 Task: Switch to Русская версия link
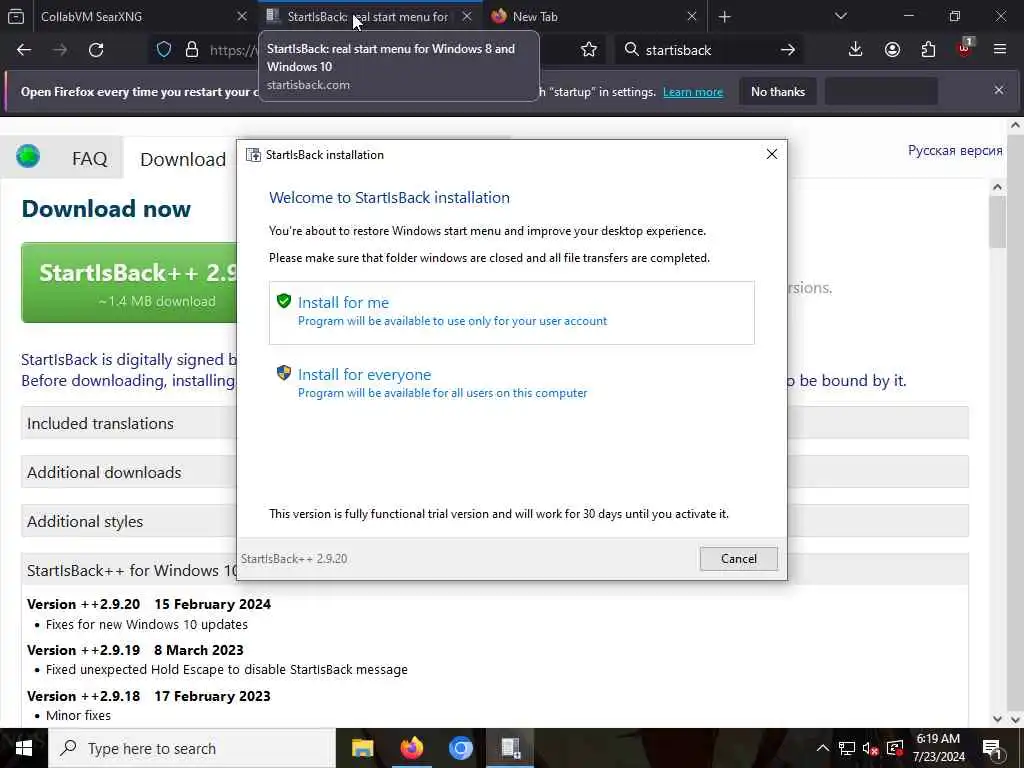coord(955,150)
